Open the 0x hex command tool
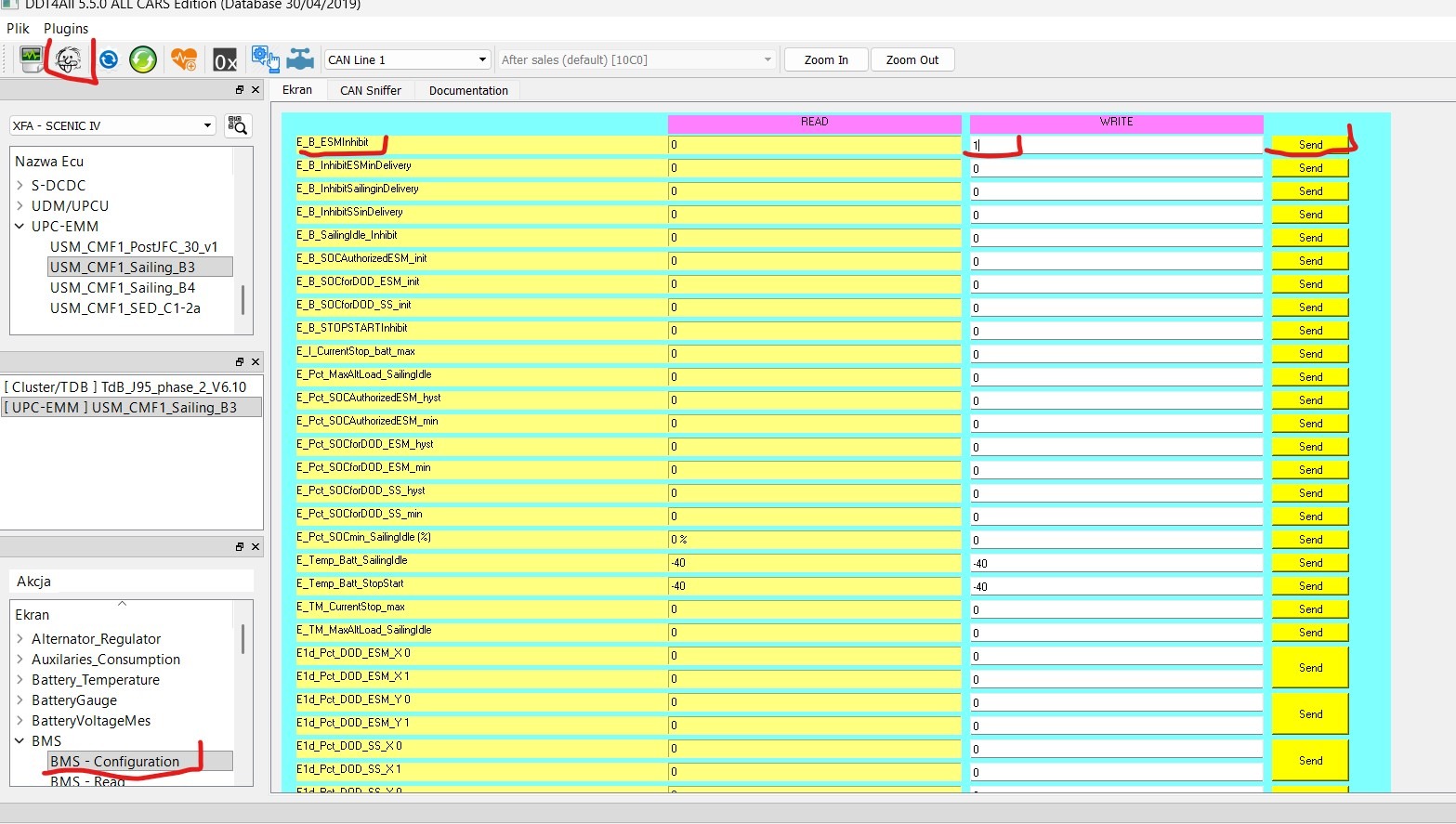This screenshot has width=1456, height=824. coord(225,60)
